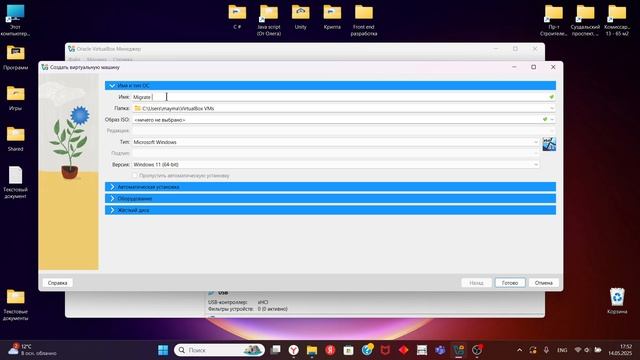Click the VirtualBox taskbar icon
This screenshot has width=640, height=360.
pyautogui.click(x=458, y=350)
